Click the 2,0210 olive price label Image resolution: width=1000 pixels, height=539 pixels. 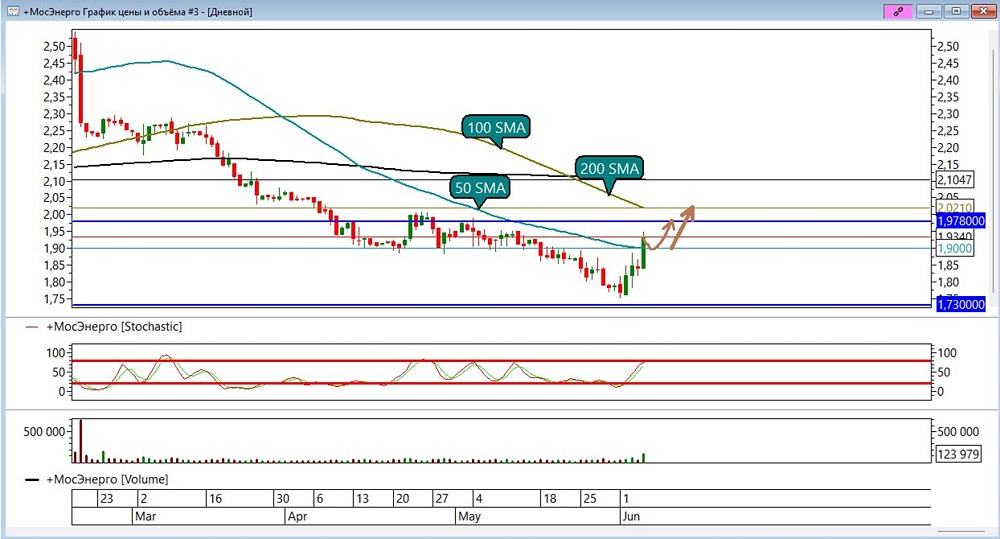point(955,207)
